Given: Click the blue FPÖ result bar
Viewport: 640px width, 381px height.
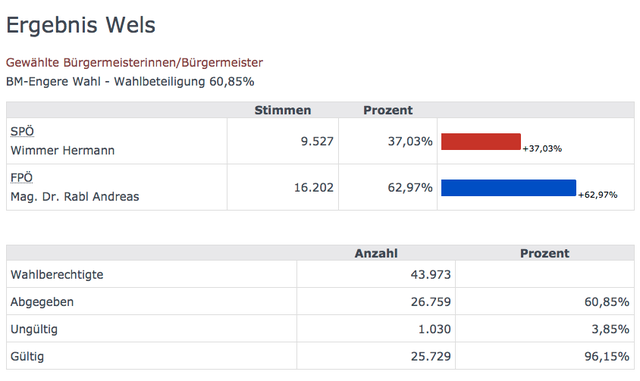Looking at the screenshot, I should [509, 187].
